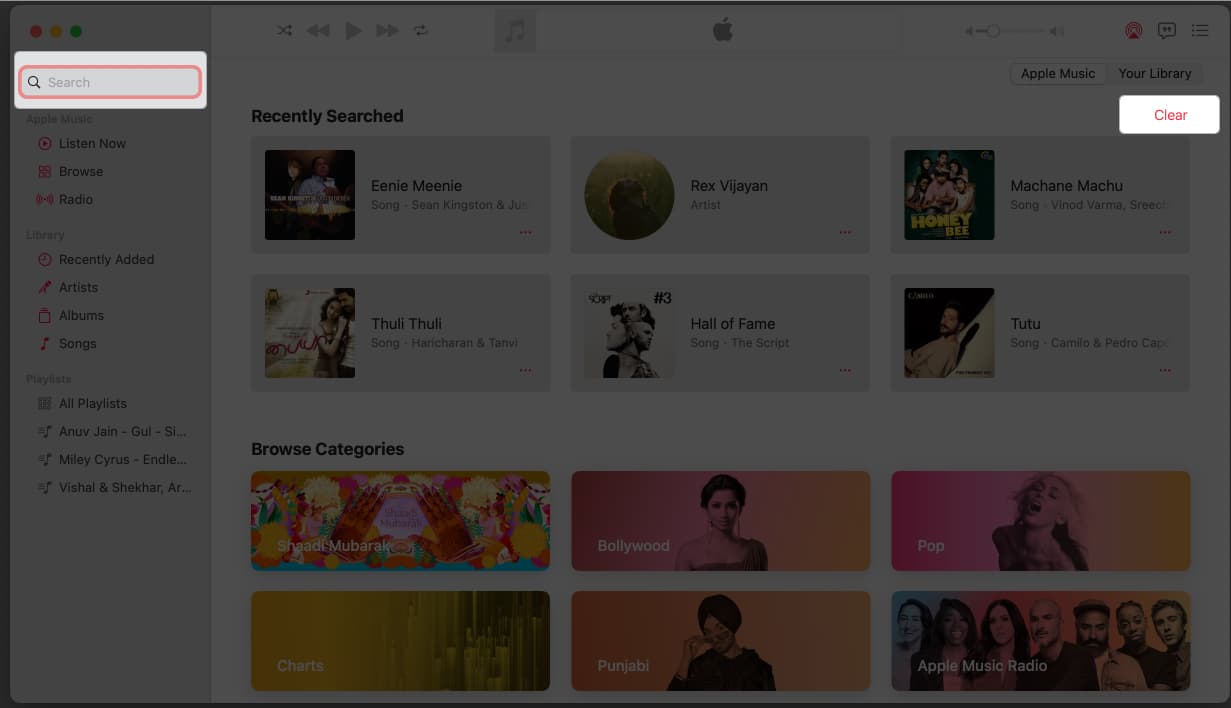Open Recently Added library section
This screenshot has height=708, width=1231.
click(106, 259)
